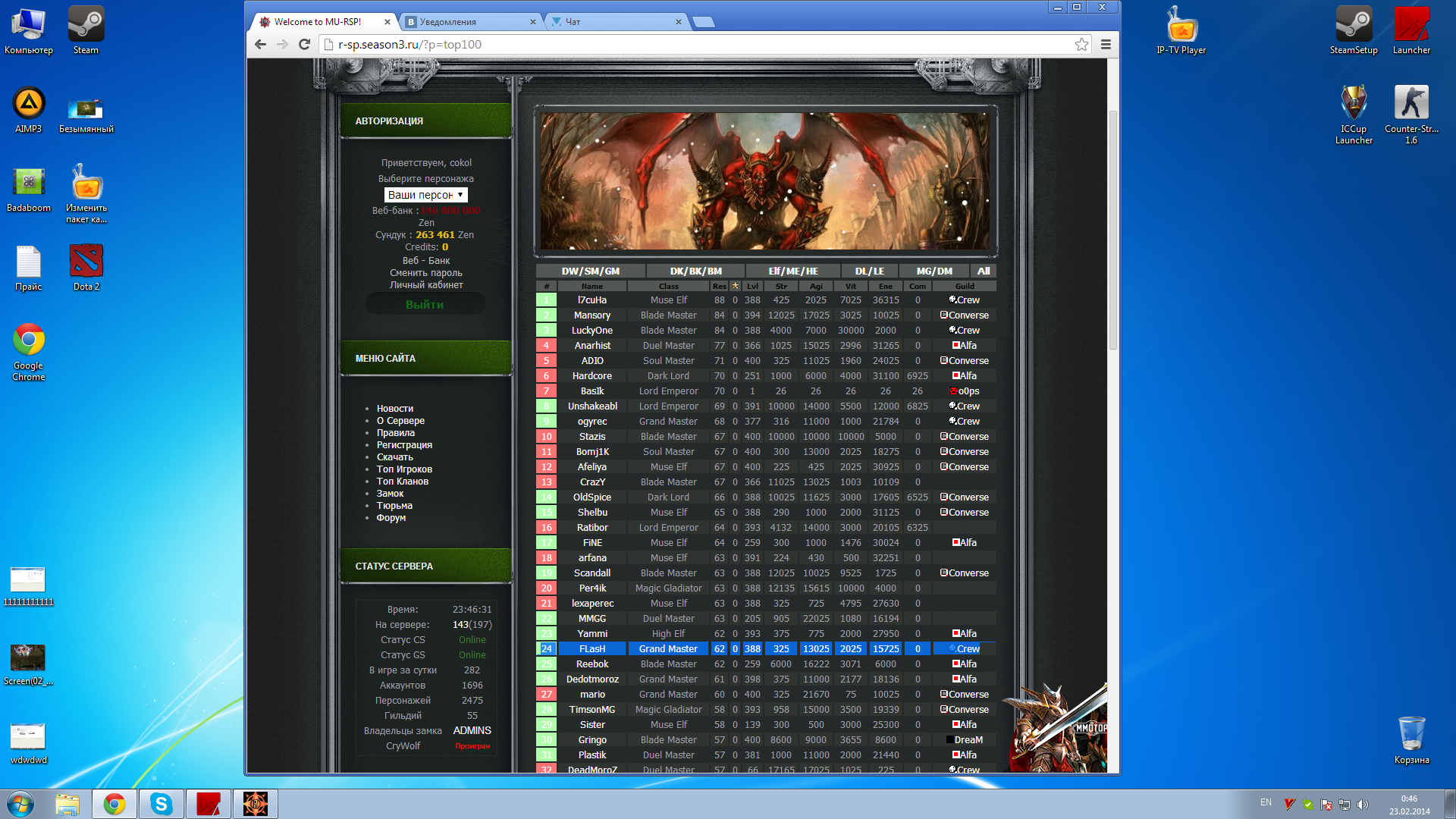This screenshot has width=1456, height=819.
Task: Close the Уведомления tab
Action: tap(532, 22)
